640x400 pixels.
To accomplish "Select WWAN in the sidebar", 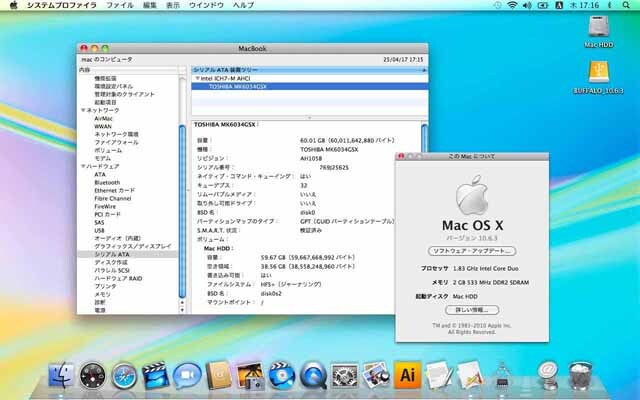I will [x=103, y=127].
